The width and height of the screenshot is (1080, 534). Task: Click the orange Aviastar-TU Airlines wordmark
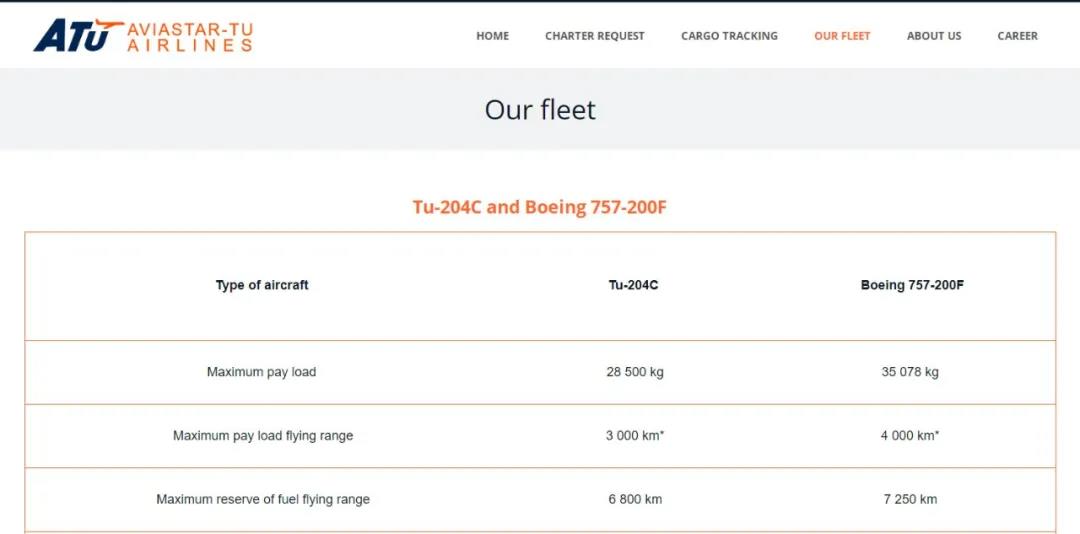coord(189,36)
